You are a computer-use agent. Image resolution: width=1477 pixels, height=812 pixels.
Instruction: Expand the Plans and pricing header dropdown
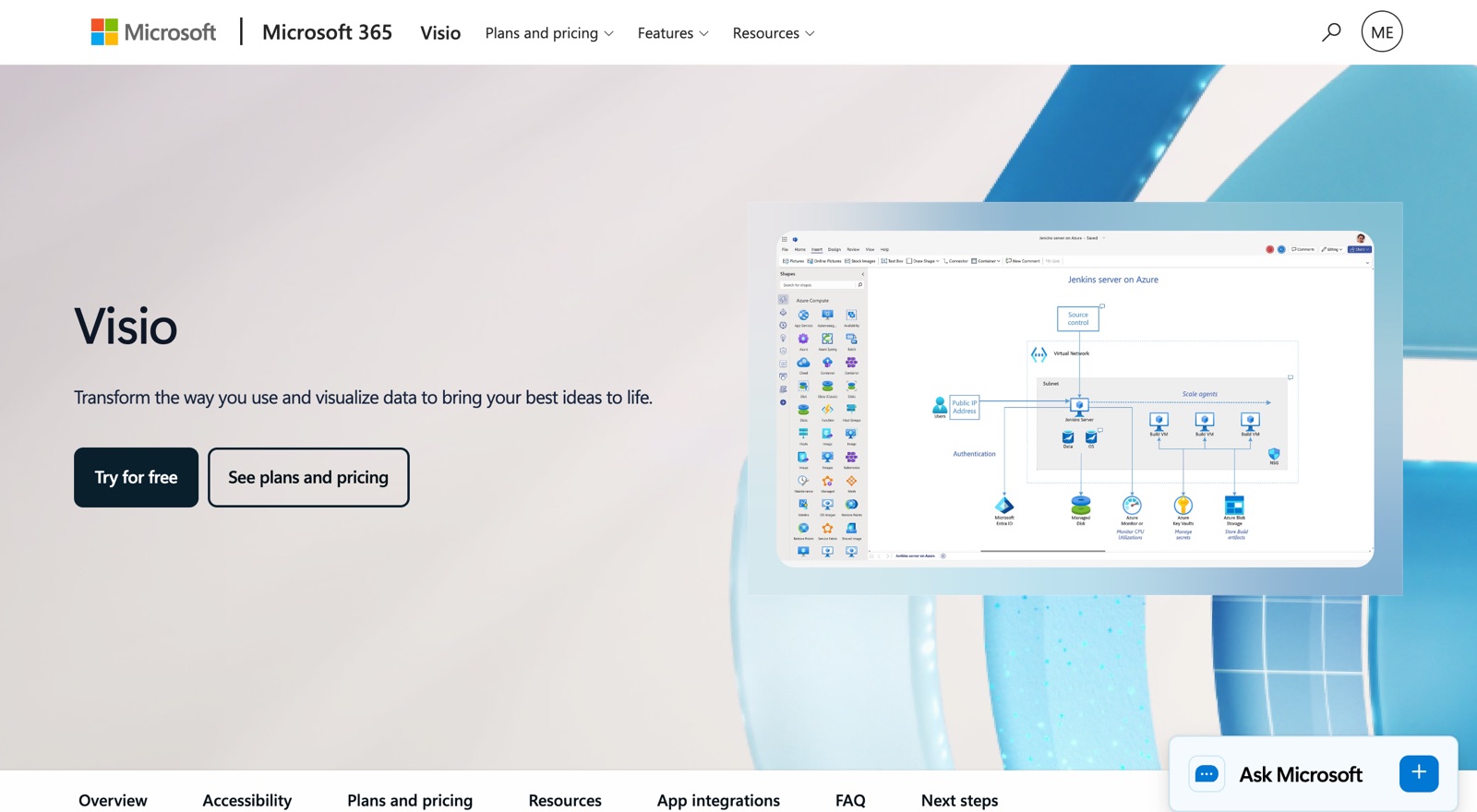pyautogui.click(x=549, y=33)
